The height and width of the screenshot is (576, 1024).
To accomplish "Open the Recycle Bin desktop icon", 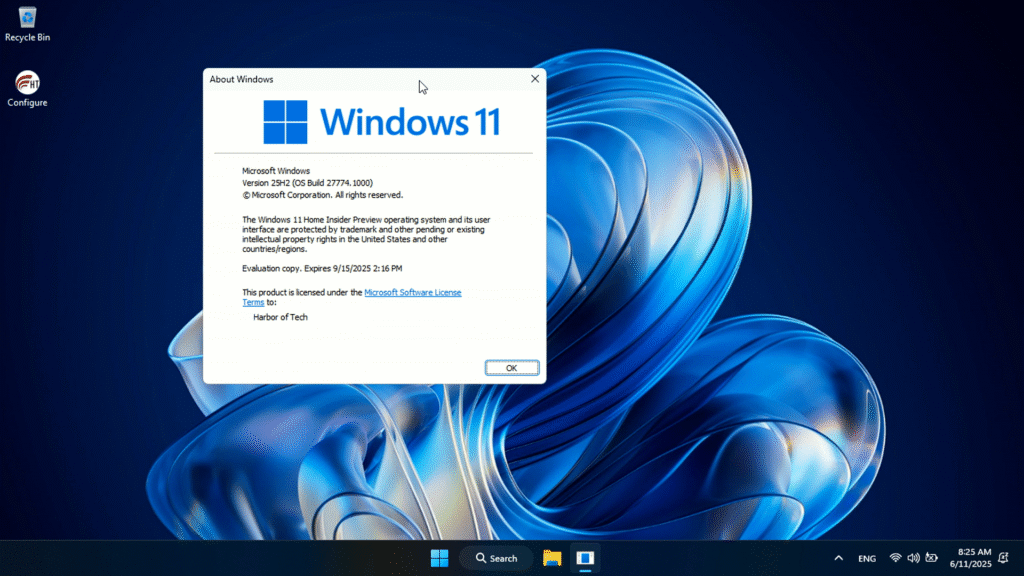I will [27, 24].
